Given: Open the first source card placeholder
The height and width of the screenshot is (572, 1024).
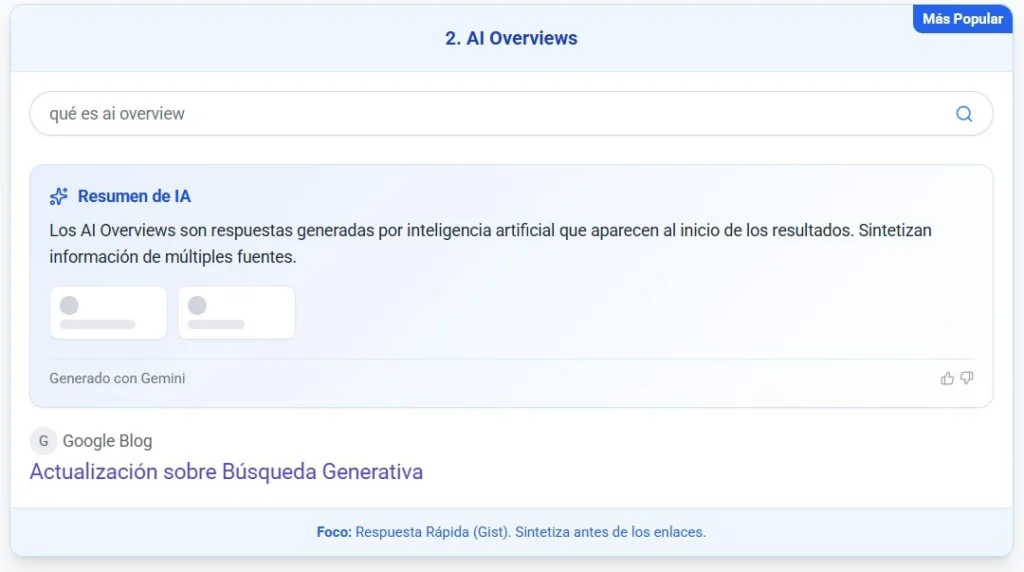Looking at the screenshot, I should [108, 313].
